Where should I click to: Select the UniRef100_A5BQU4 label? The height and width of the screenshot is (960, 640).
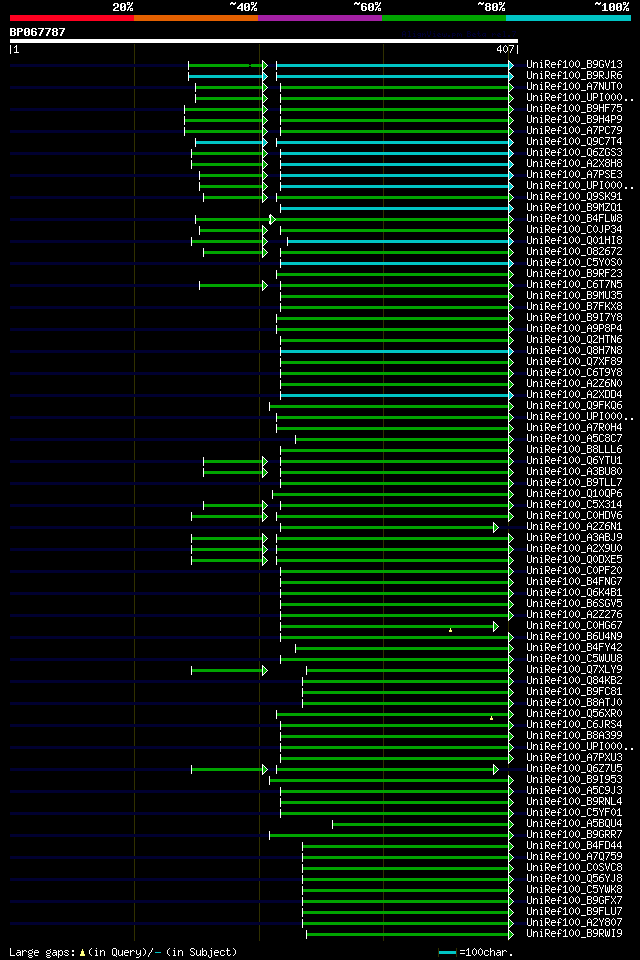[574, 824]
